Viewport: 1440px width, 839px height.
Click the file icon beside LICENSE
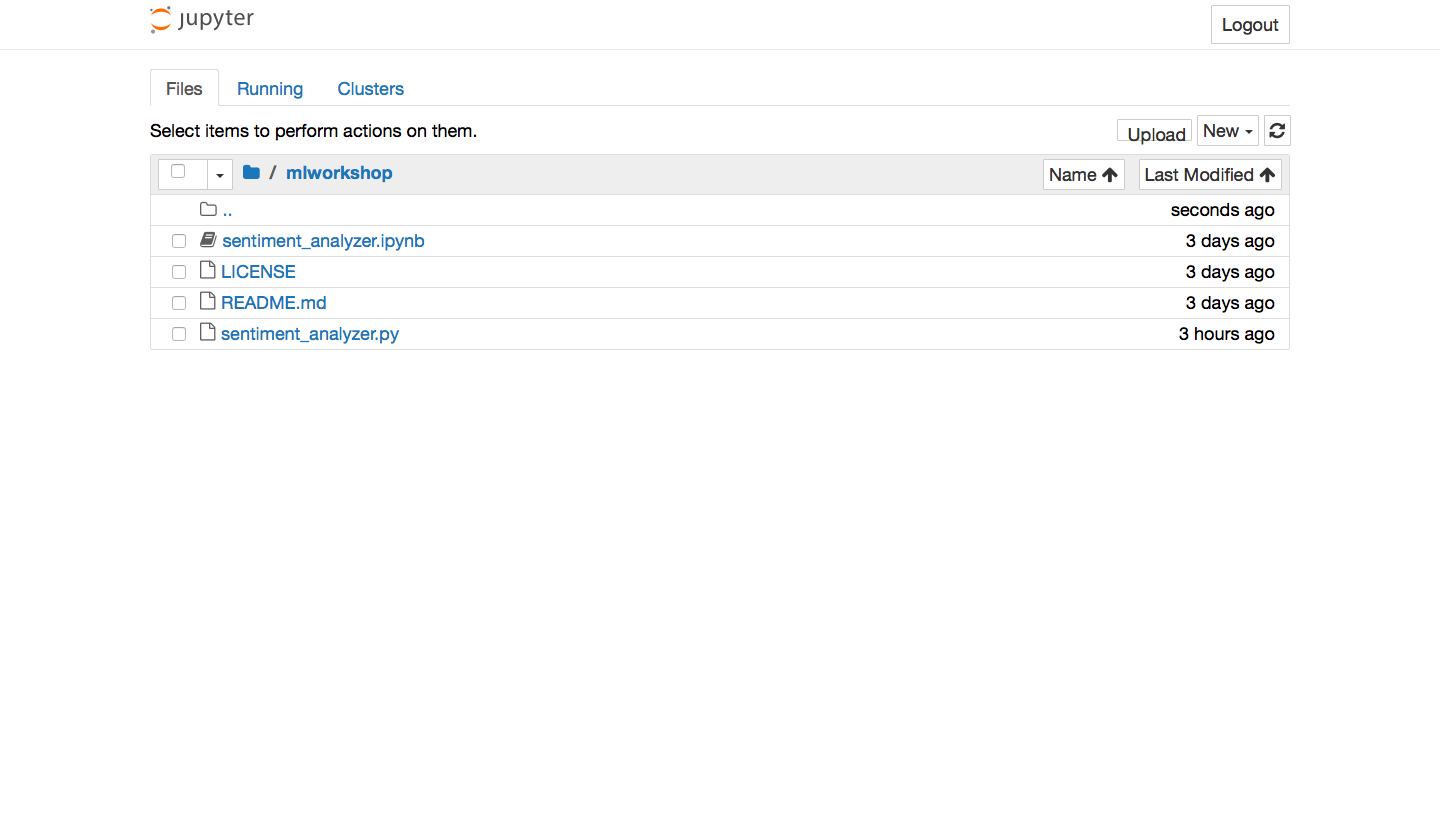208,271
